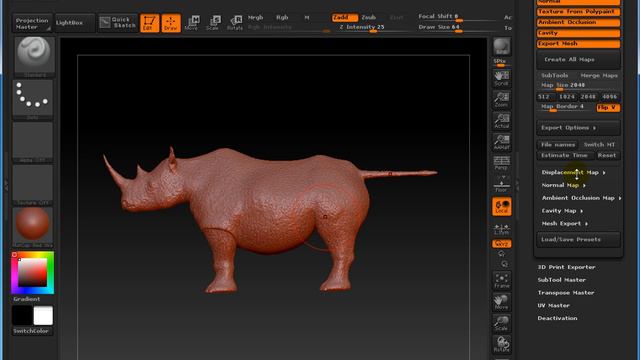This screenshot has height=360, width=640.
Task: Open the Projection Master panel
Action: click(33, 23)
